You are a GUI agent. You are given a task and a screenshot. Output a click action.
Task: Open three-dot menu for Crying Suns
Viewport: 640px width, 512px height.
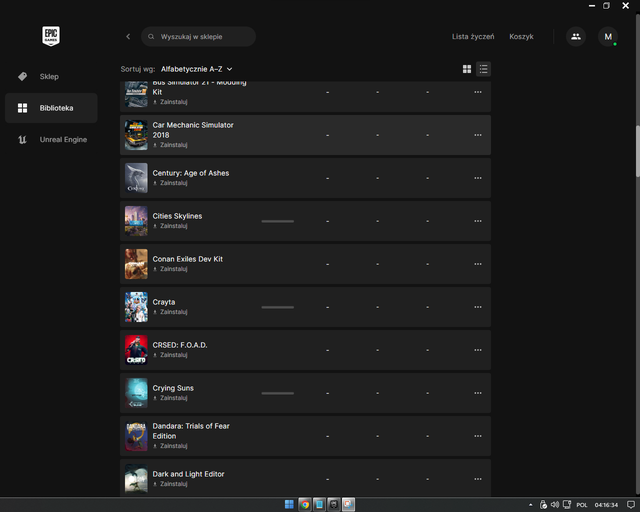click(x=478, y=393)
